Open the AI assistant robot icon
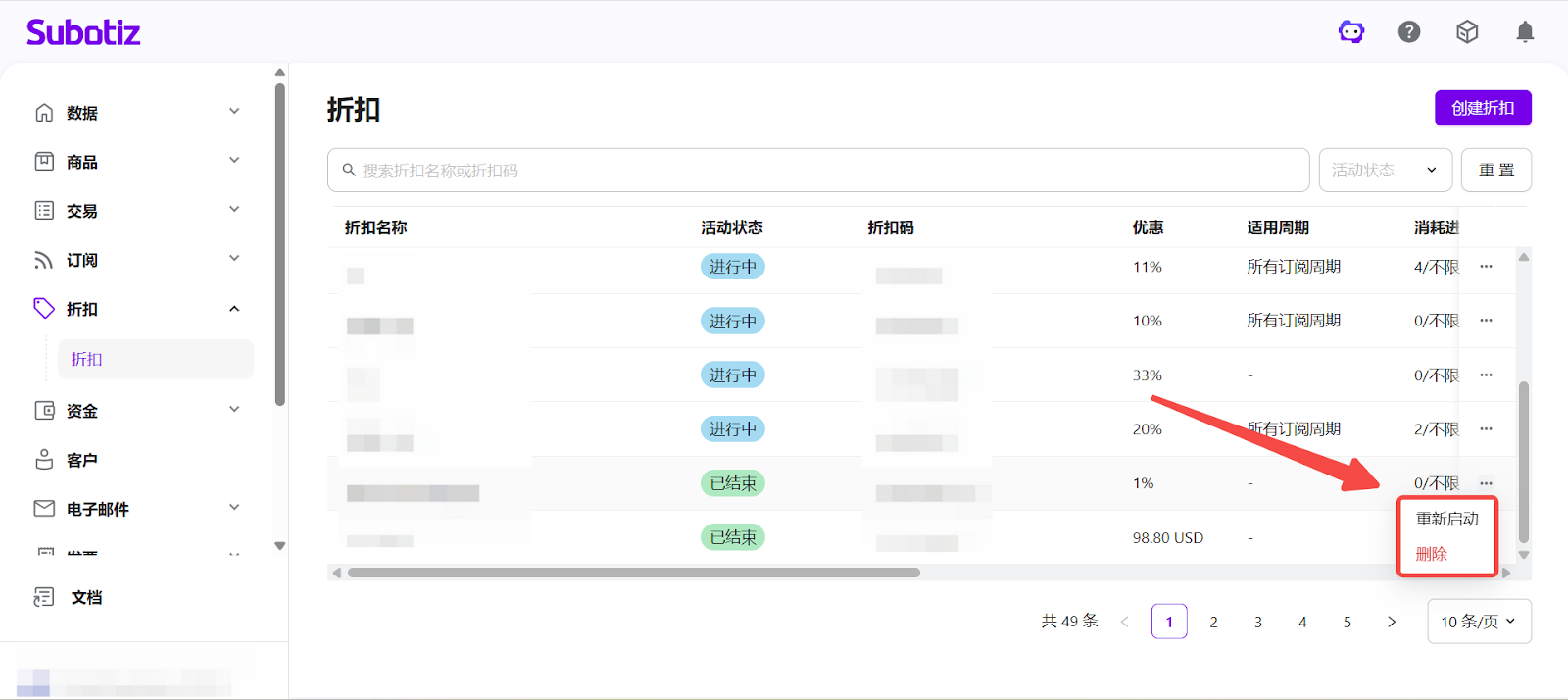This screenshot has height=700, width=1568. coord(1351,32)
